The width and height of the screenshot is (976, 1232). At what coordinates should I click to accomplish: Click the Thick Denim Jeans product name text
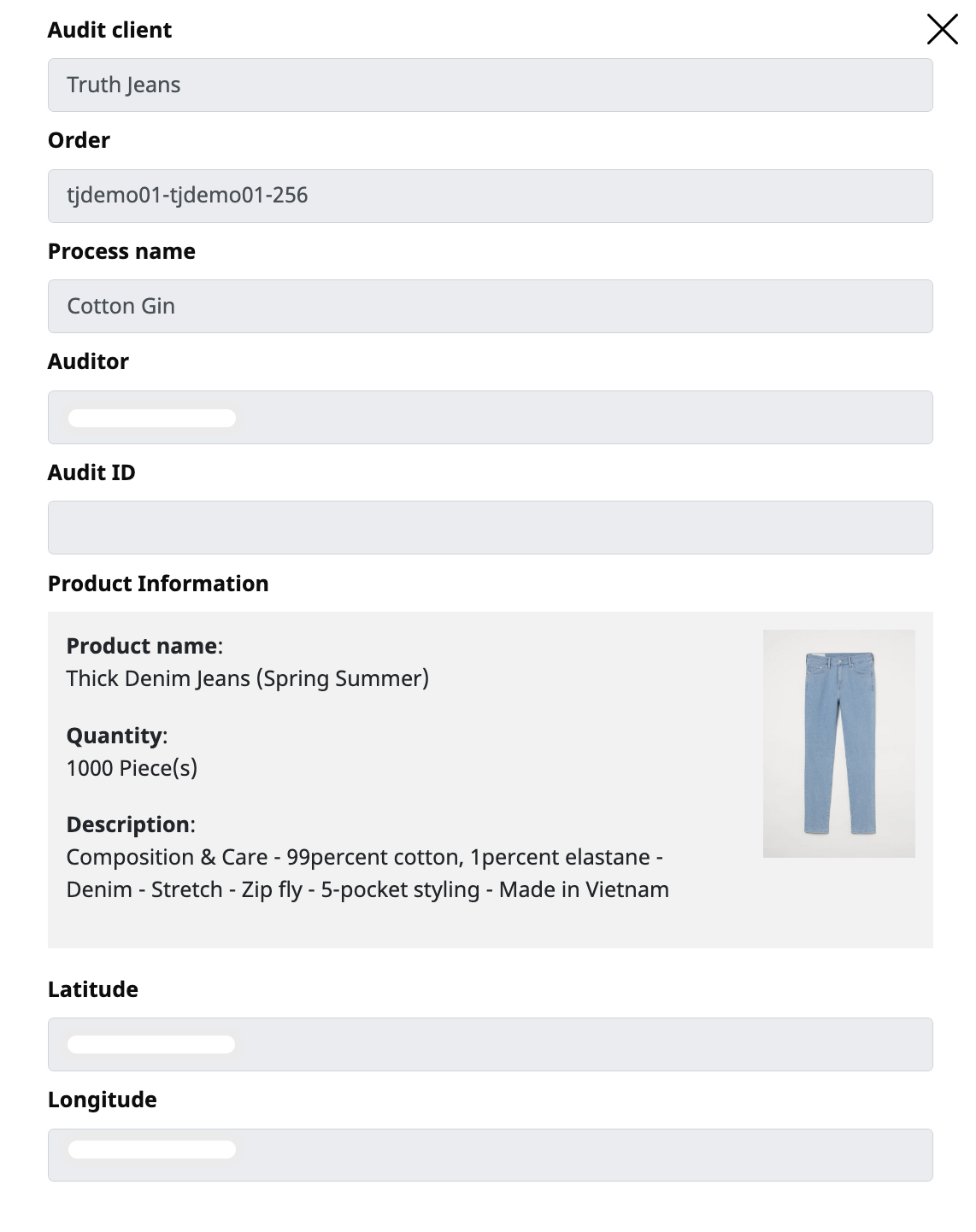(248, 678)
